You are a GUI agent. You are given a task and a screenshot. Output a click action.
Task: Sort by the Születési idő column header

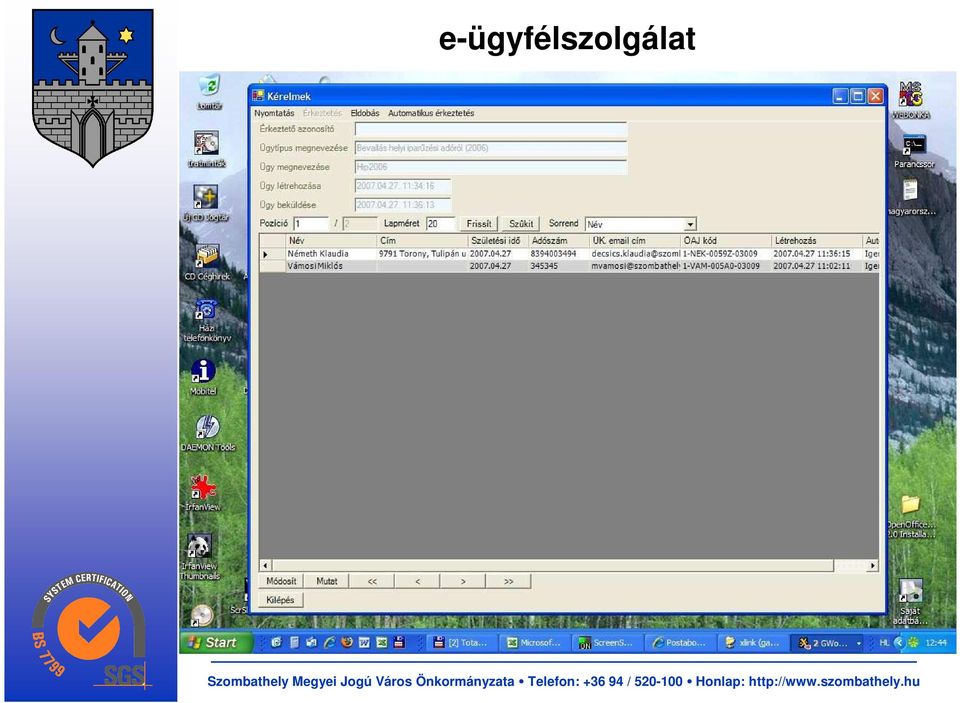pos(498,241)
